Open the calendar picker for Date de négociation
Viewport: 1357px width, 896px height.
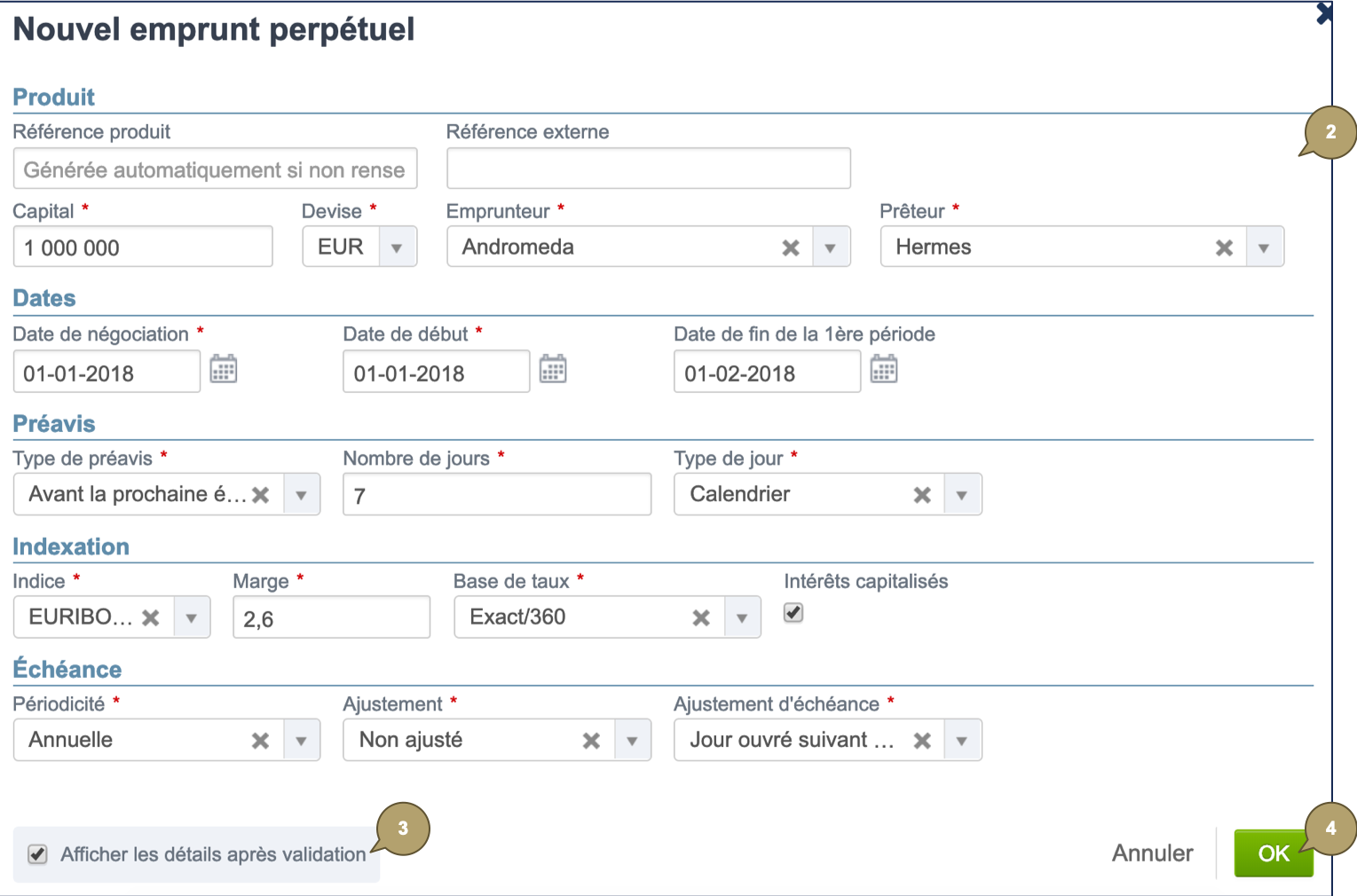224,368
